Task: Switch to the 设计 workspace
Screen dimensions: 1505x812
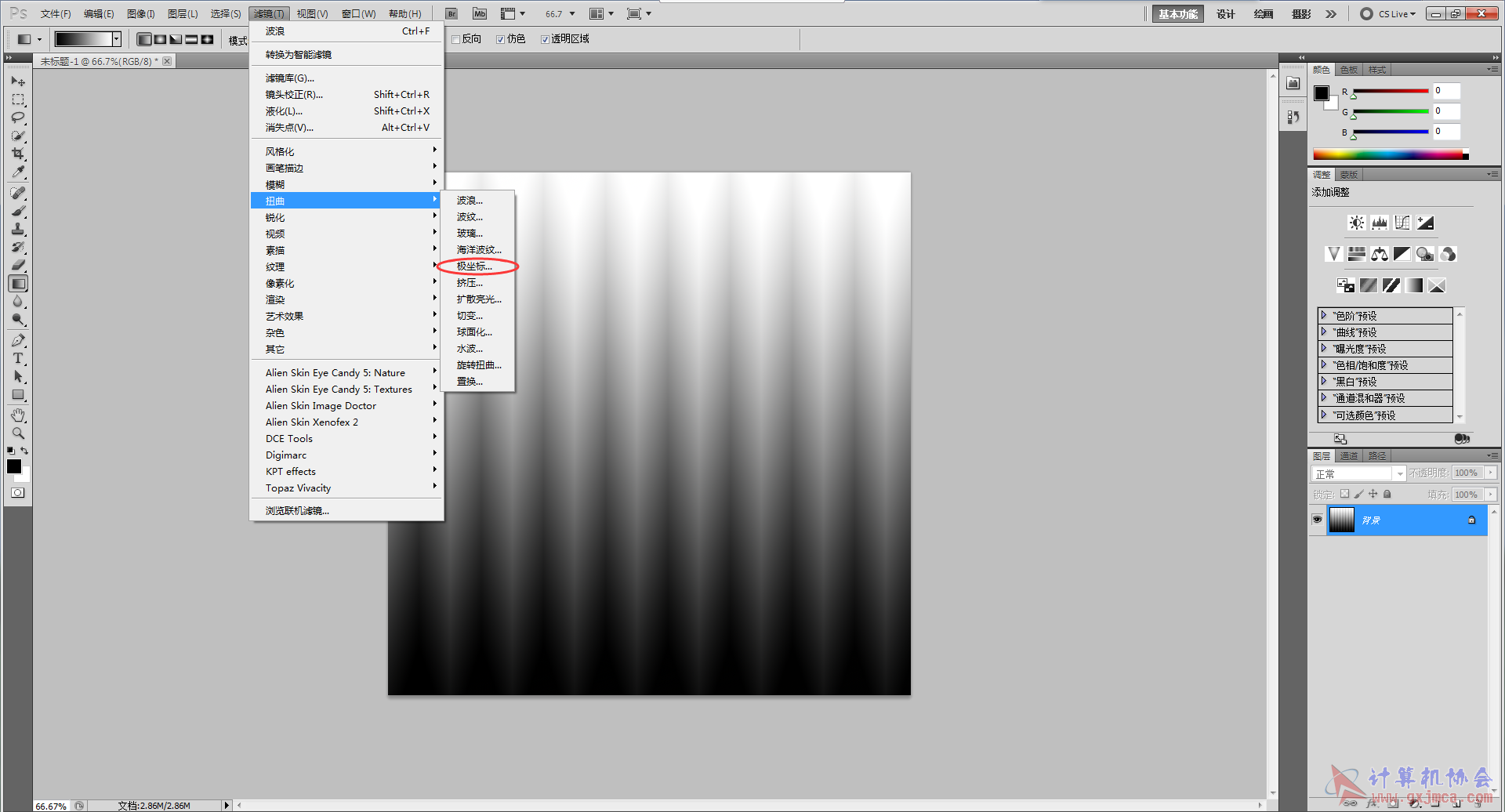Action: click(1225, 14)
